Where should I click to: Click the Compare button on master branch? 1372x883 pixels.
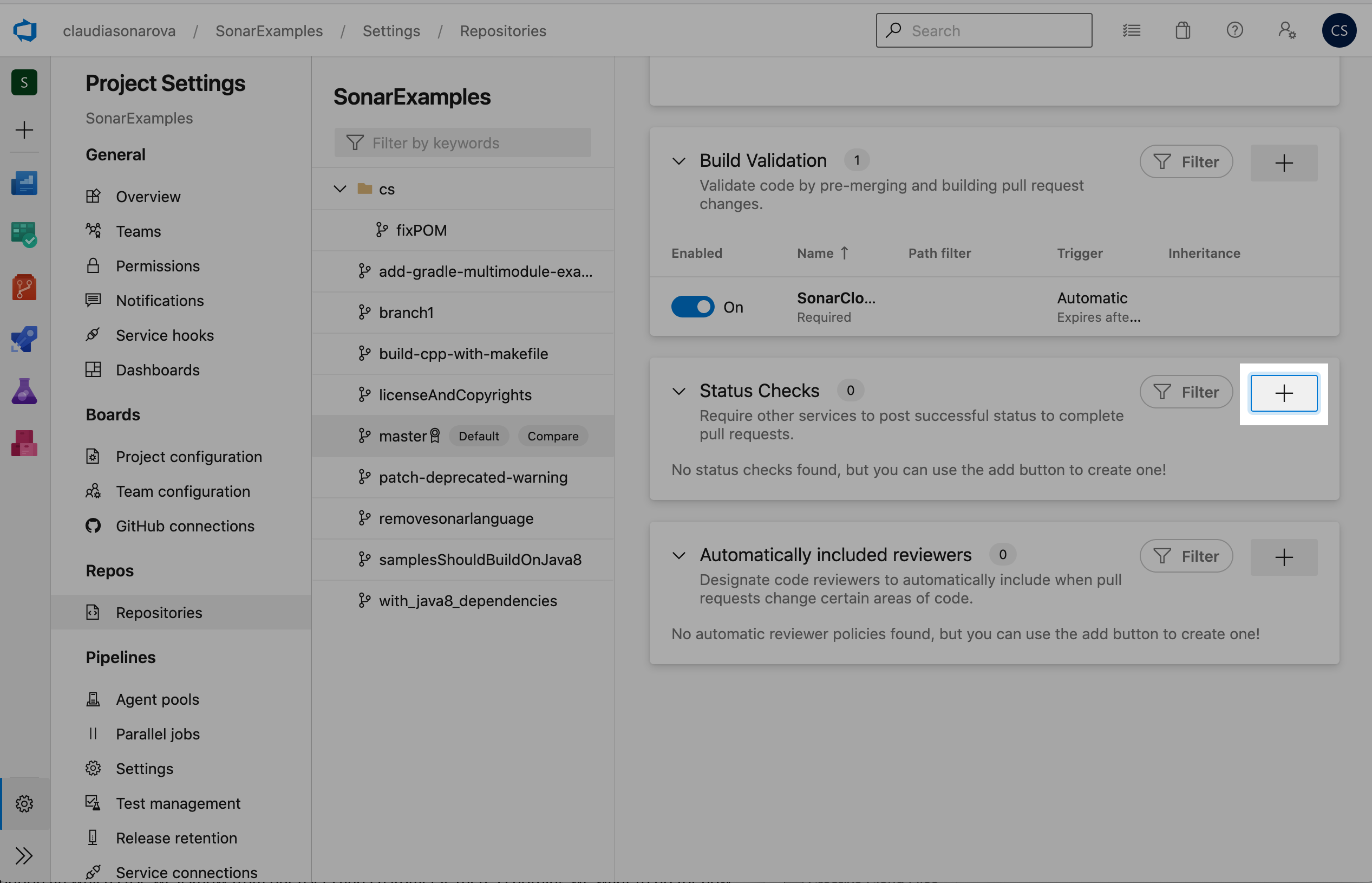[x=553, y=436]
